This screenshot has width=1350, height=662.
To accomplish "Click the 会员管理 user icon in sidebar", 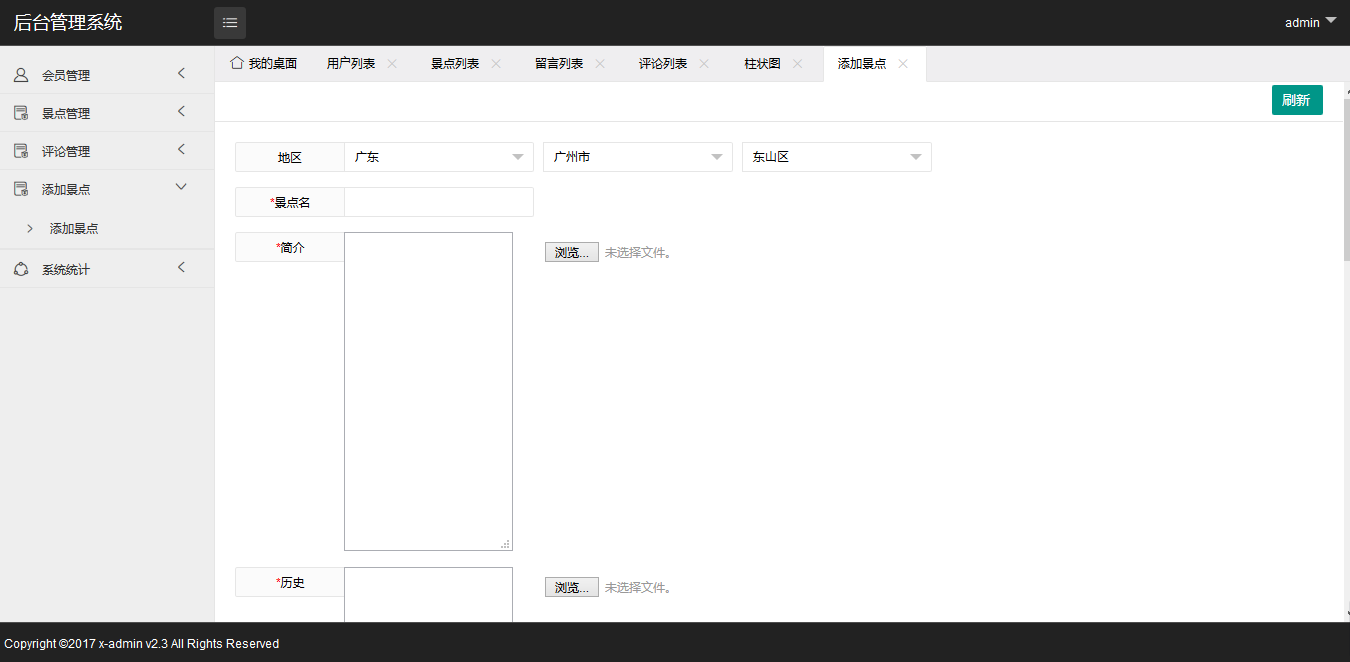I will [x=20, y=74].
